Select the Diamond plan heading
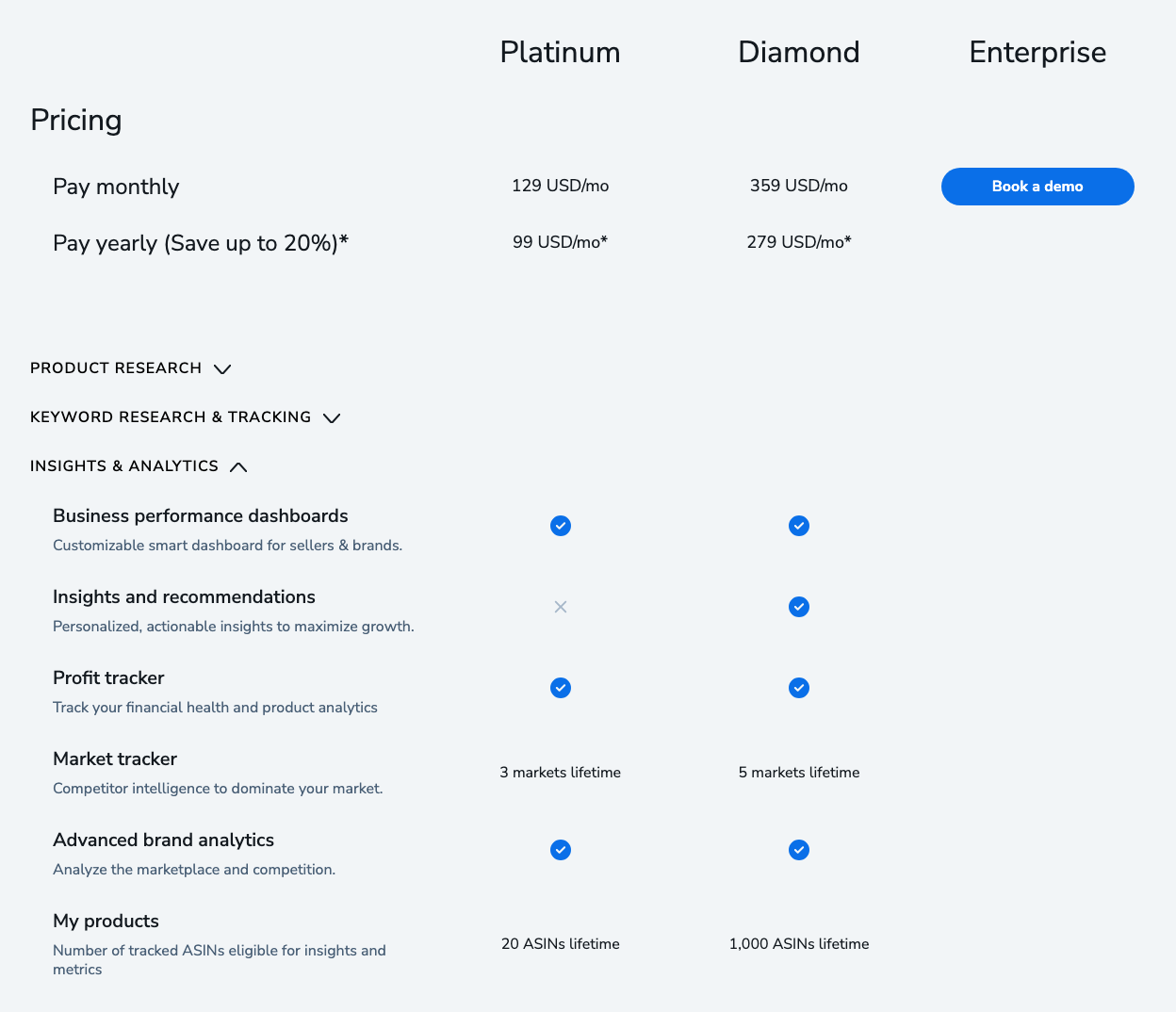The width and height of the screenshot is (1176, 1012). [799, 52]
